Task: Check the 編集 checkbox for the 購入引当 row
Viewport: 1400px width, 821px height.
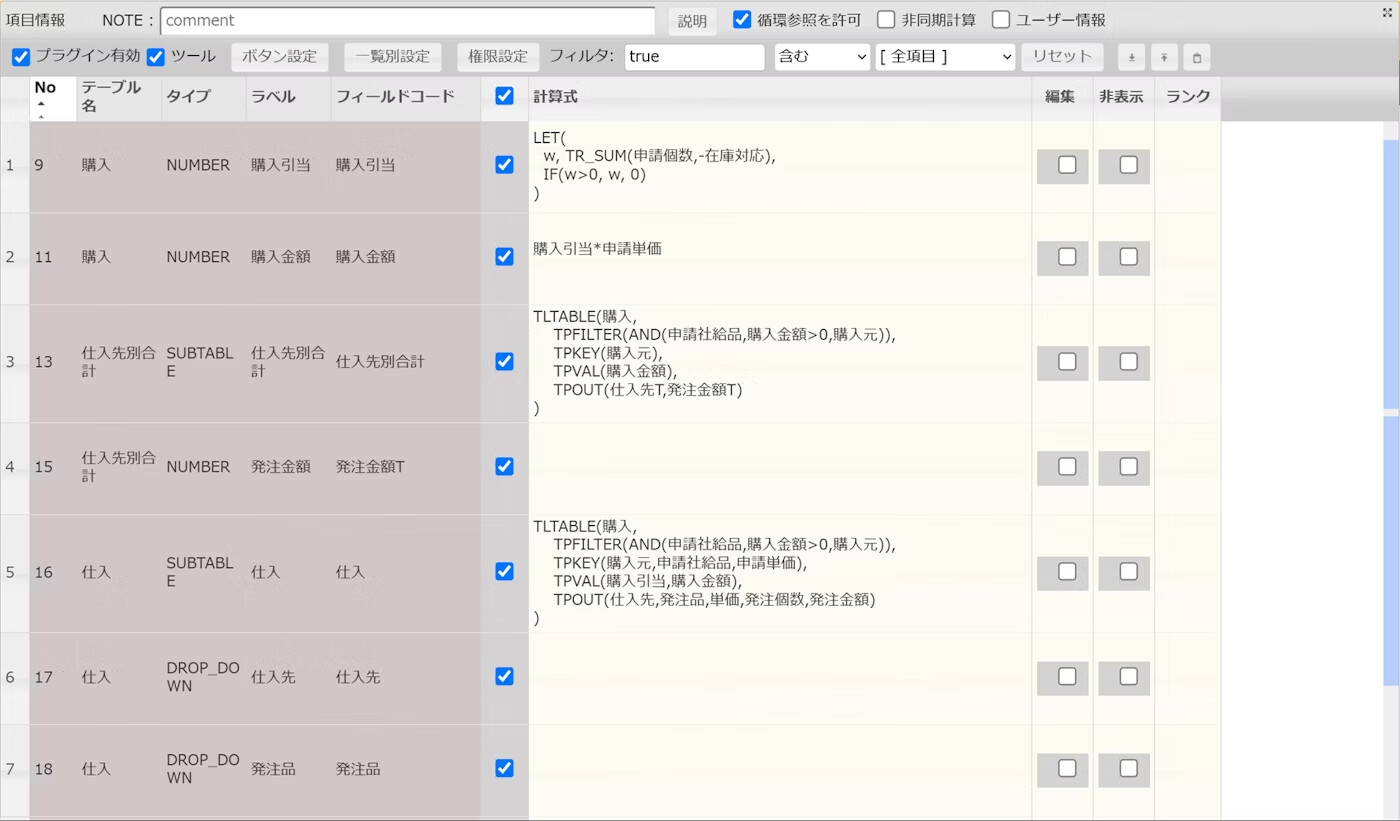Action: point(1067,165)
